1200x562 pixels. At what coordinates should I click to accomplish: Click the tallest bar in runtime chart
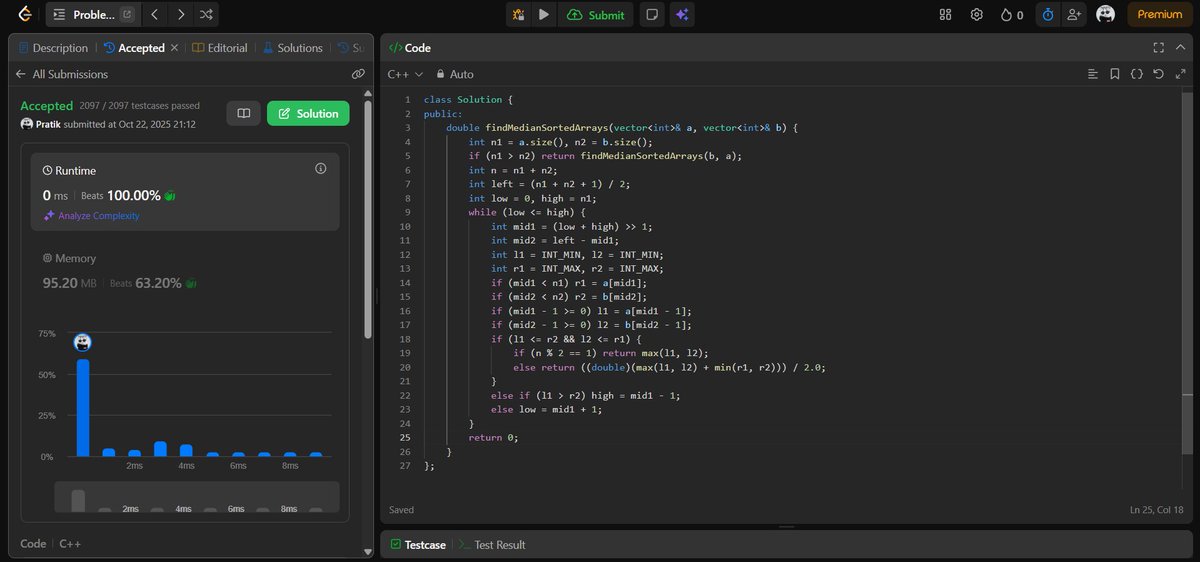(83, 407)
